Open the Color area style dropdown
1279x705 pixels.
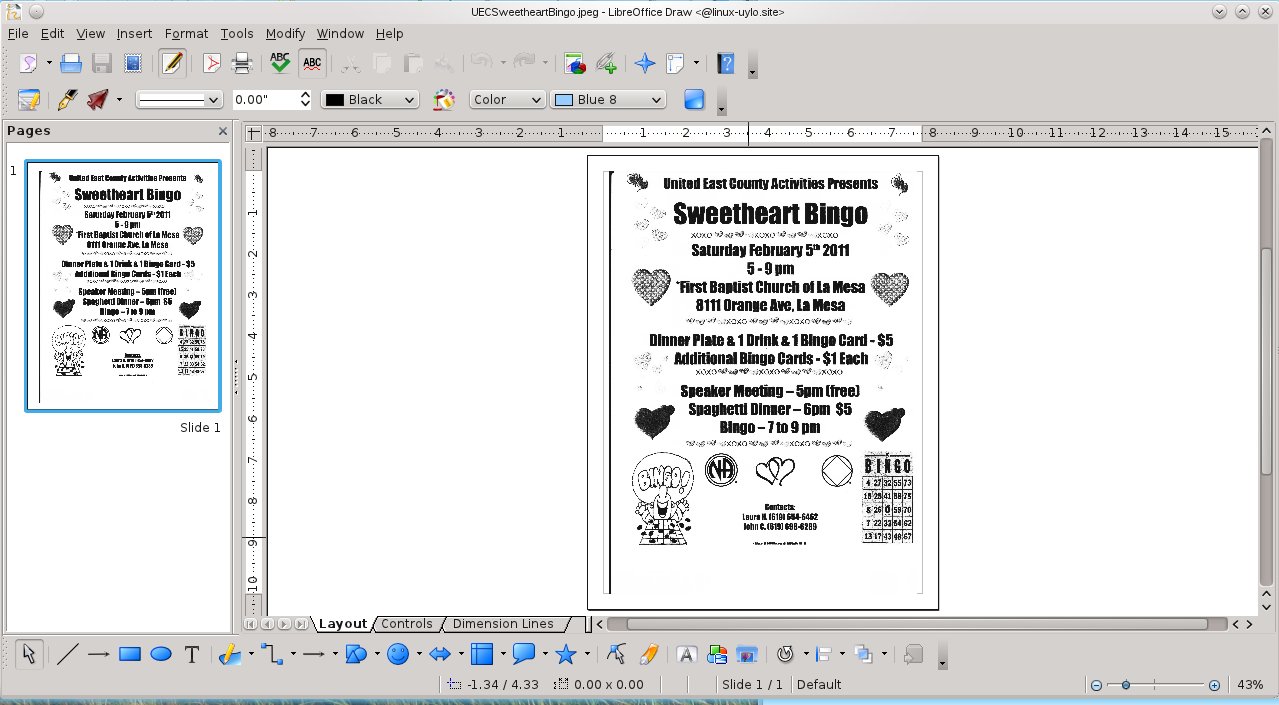[x=507, y=100]
